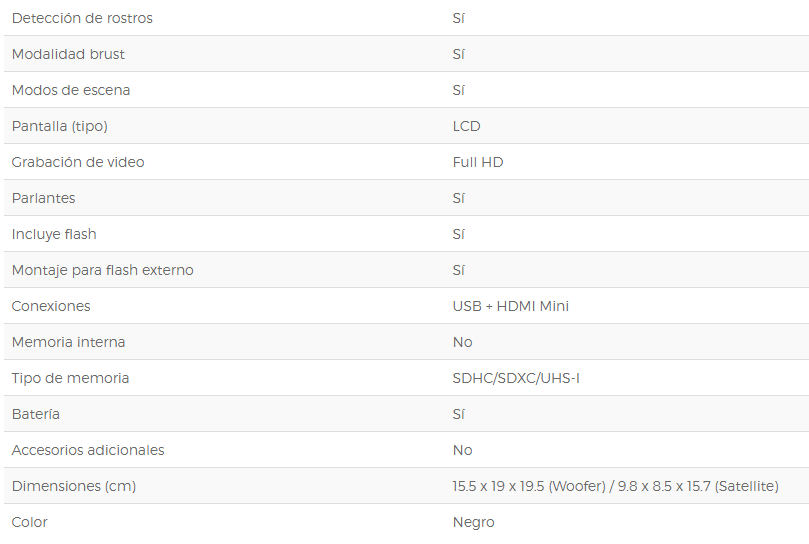Image resolution: width=809 pixels, height=544 pixels.
Task: Click the 'LCD' screen type value
Action: click(x=466, y=126)
